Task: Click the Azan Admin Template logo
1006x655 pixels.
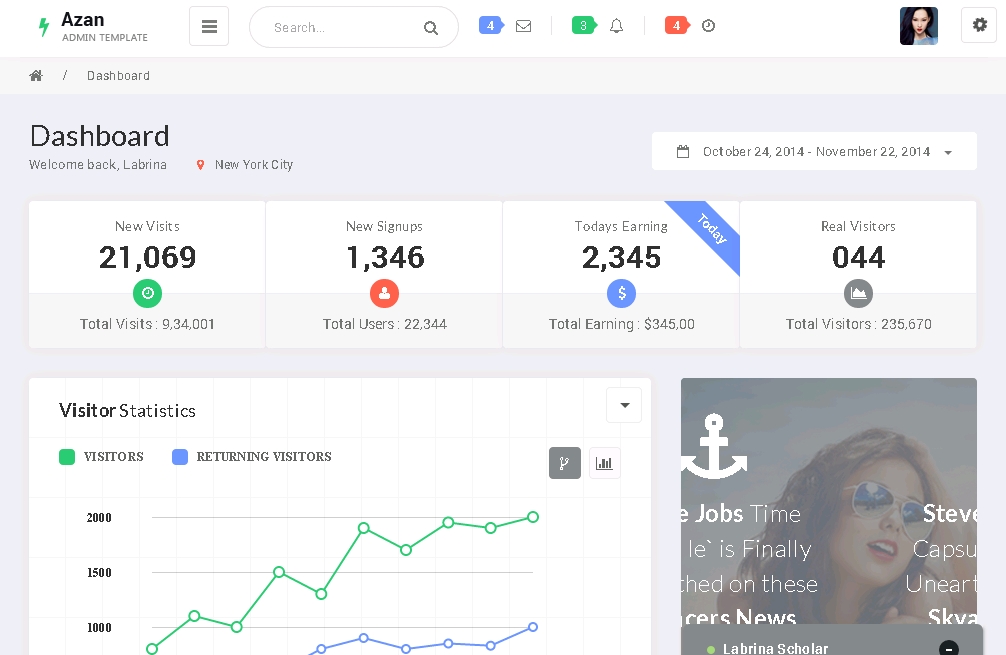Action: point(92,27)
